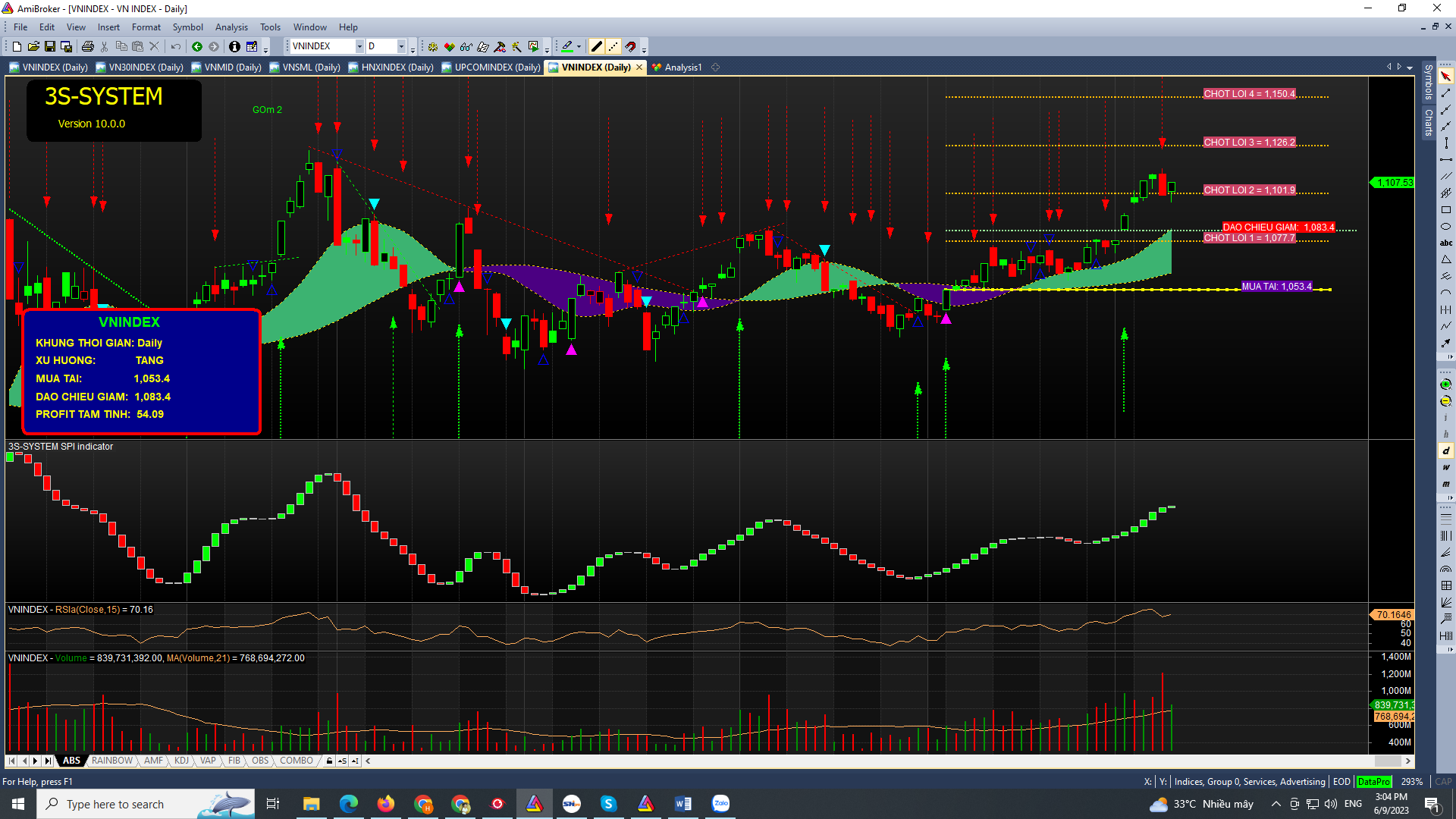Image resolution: width=1456 pixels, height=819 pixels.
Task: Select the rectangle drawing tool
Action: pos(1446,210)
